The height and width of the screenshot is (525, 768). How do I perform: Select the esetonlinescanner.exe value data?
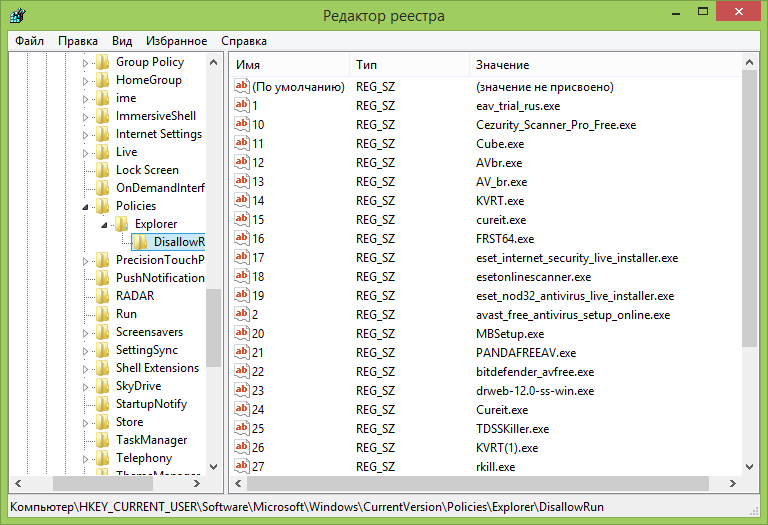click(533, 277)
